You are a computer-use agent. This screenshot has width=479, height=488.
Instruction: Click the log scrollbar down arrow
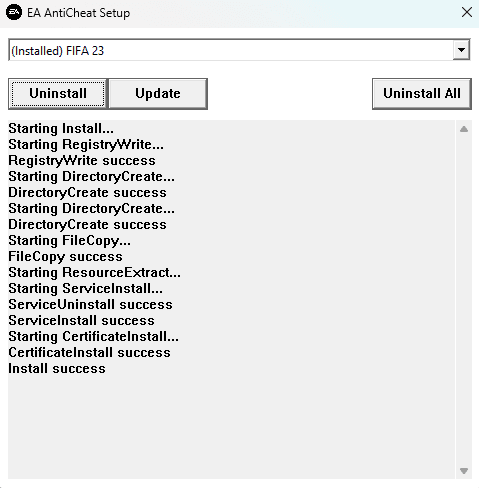(464, 471)
